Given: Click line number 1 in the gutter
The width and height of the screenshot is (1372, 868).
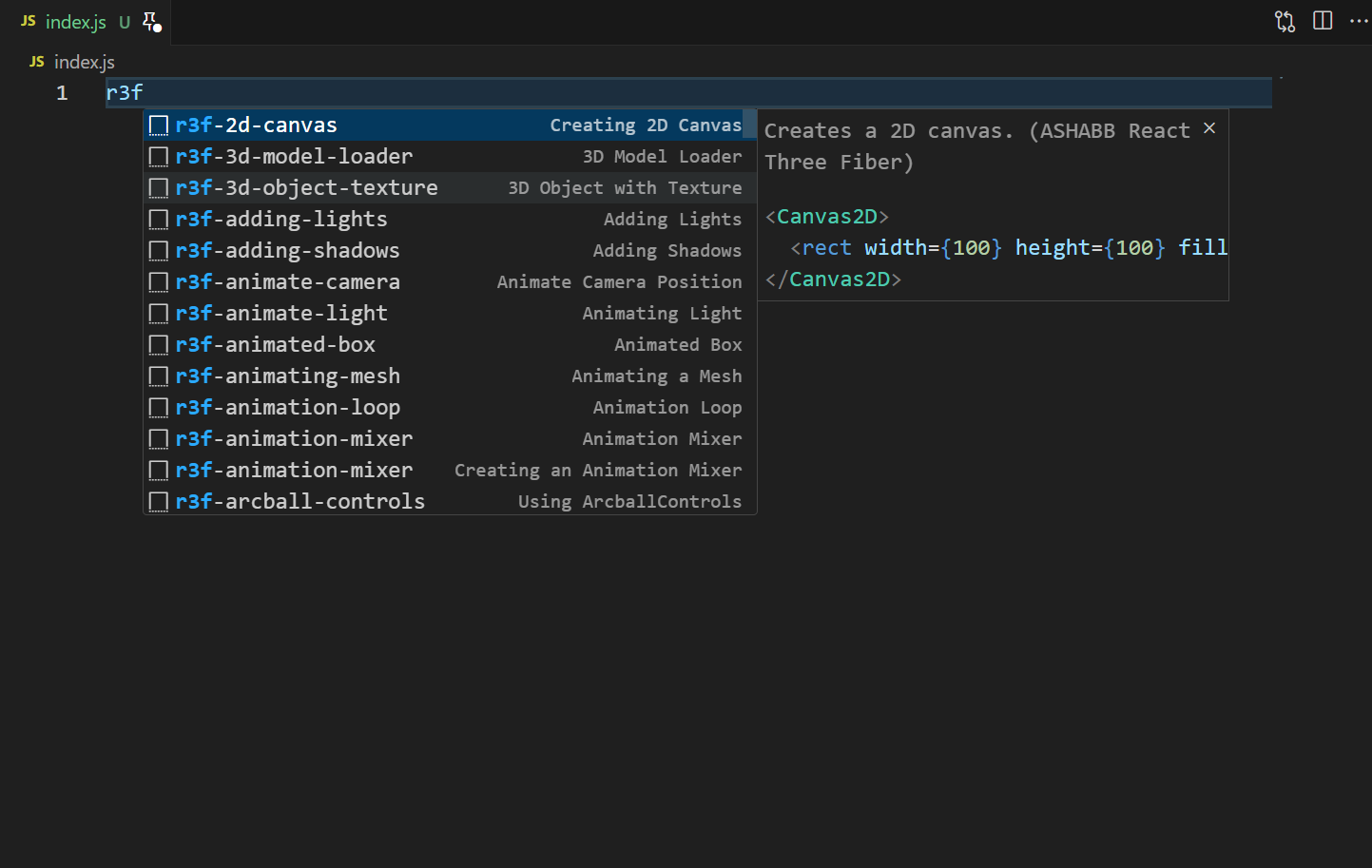Looking at the screenshot, I should (x=62, y=93).
